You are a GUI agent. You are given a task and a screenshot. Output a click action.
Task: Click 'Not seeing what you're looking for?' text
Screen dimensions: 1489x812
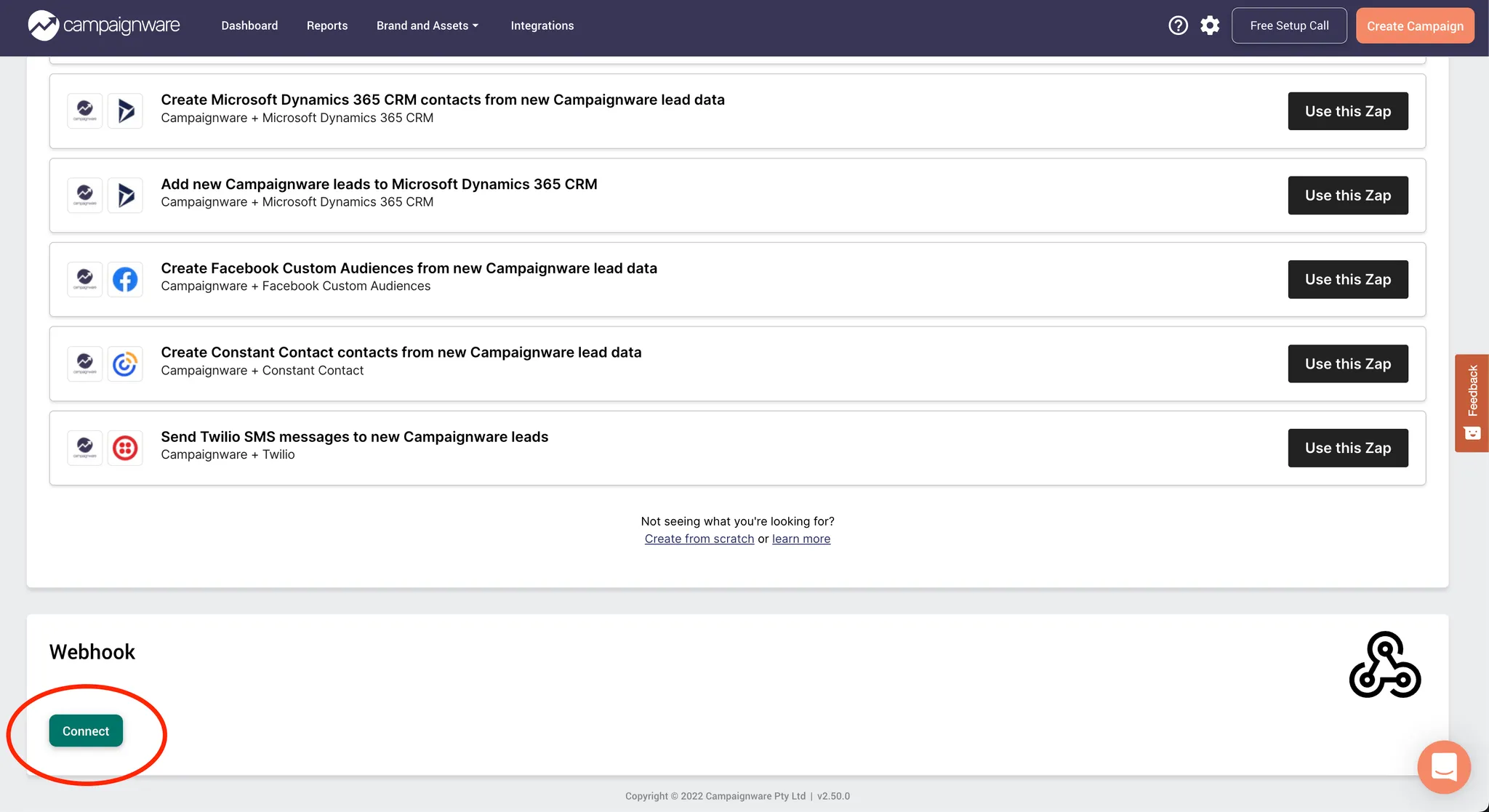738,521
